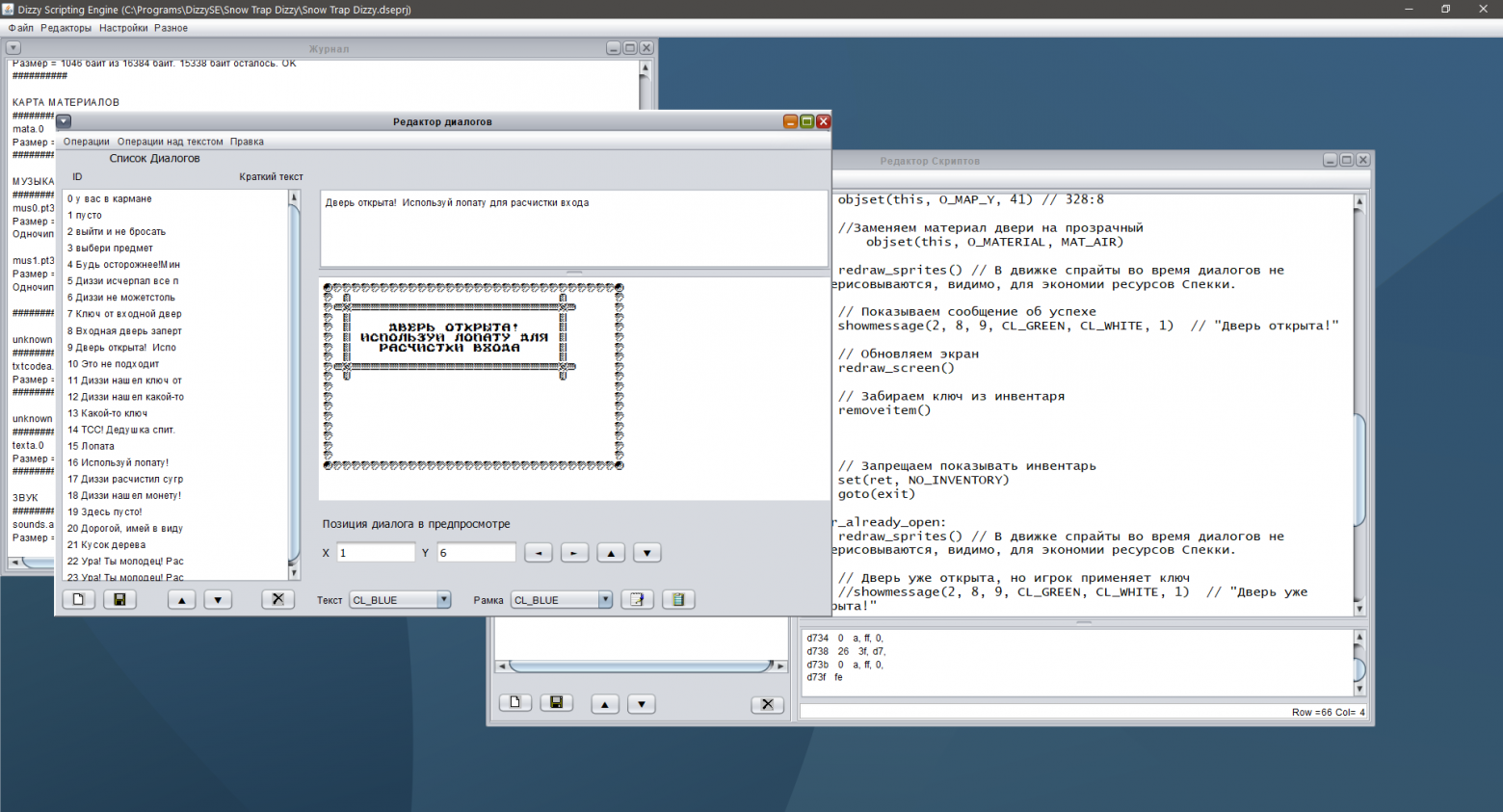1503x812 pixels.
Task: Shift dialog preview position up
Action: [x=611, y=553]
